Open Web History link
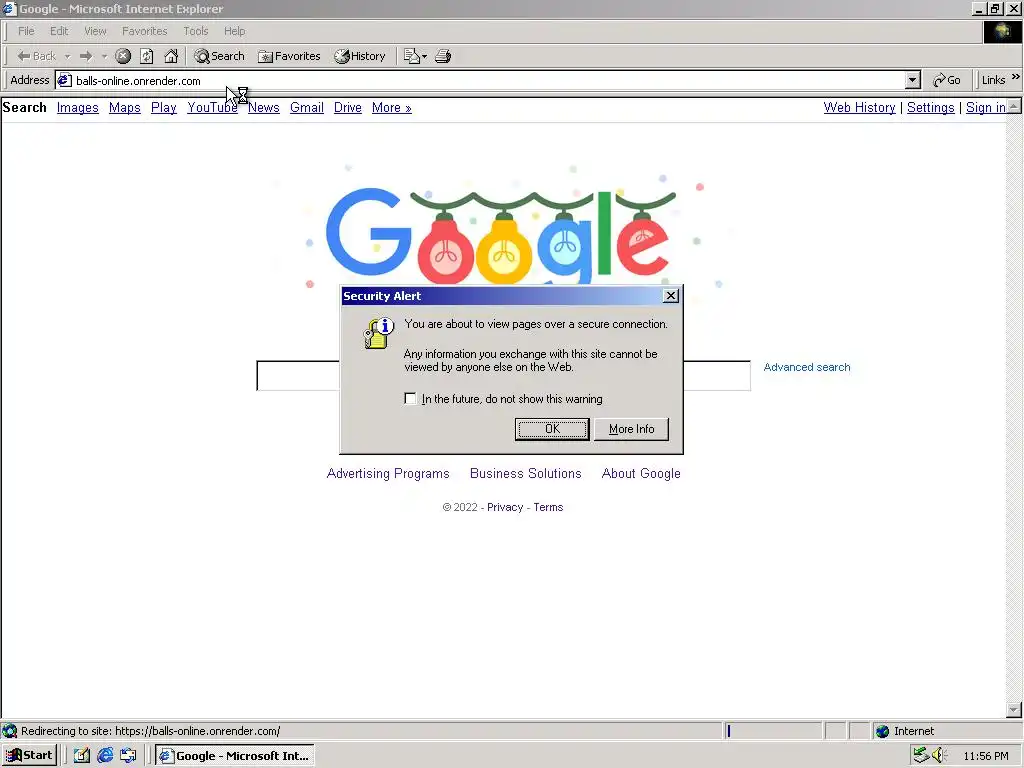Viewport: 1024px width, 768px height. (x=859, y=108)
